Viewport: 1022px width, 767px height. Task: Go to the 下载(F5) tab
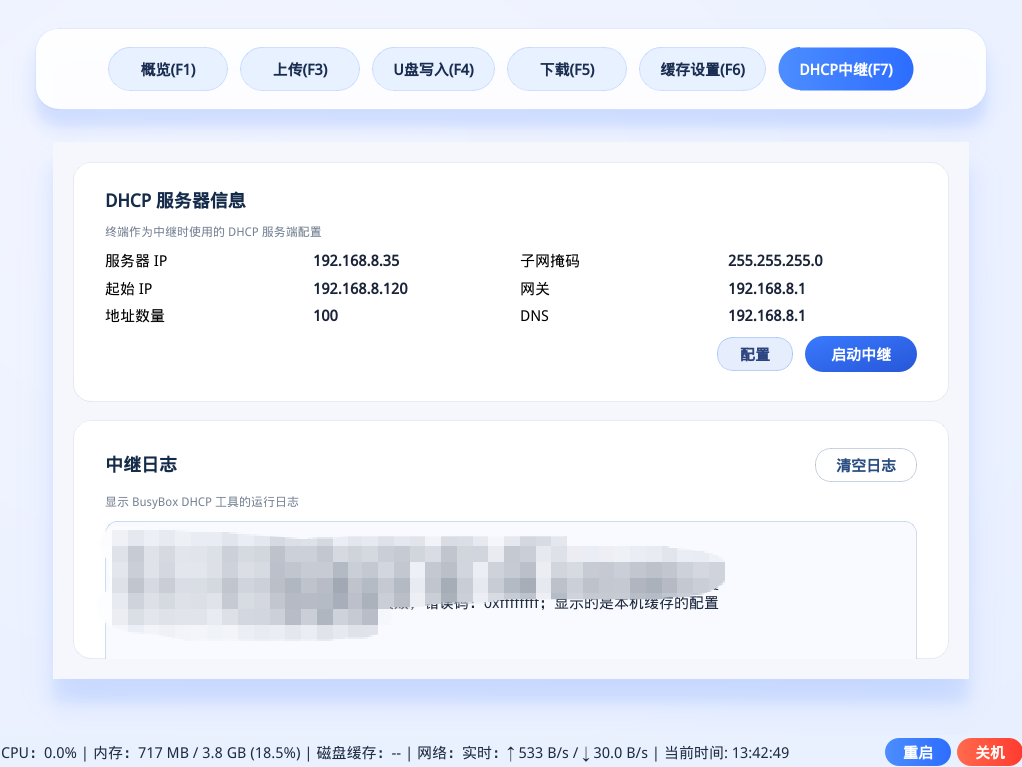(x=567, y=70)
